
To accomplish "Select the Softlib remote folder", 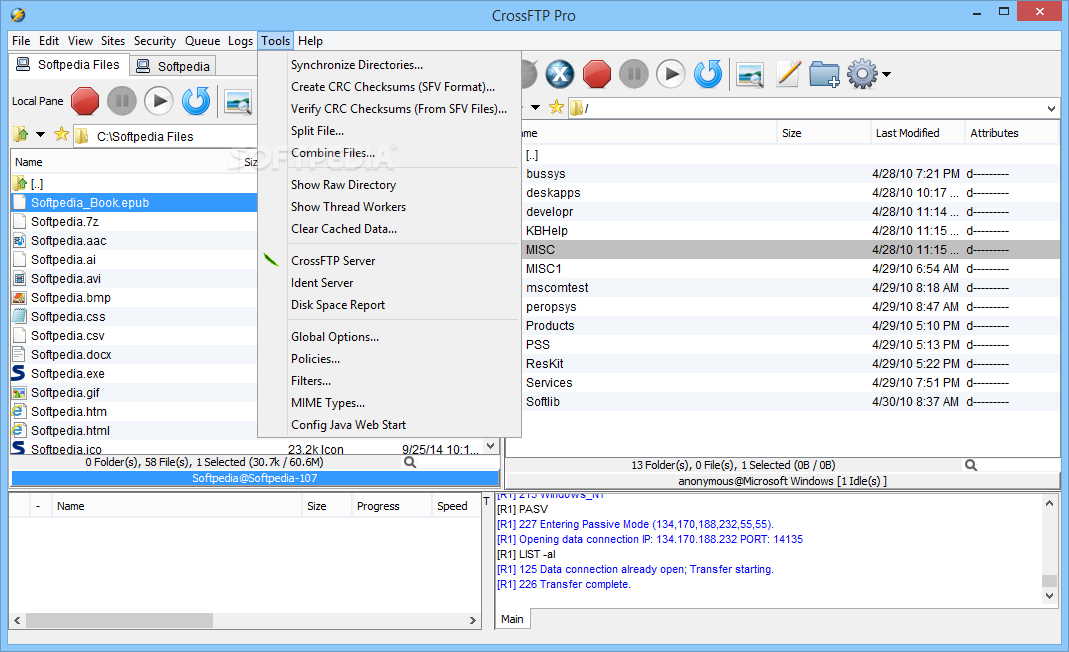I will (x=790, y=402).
